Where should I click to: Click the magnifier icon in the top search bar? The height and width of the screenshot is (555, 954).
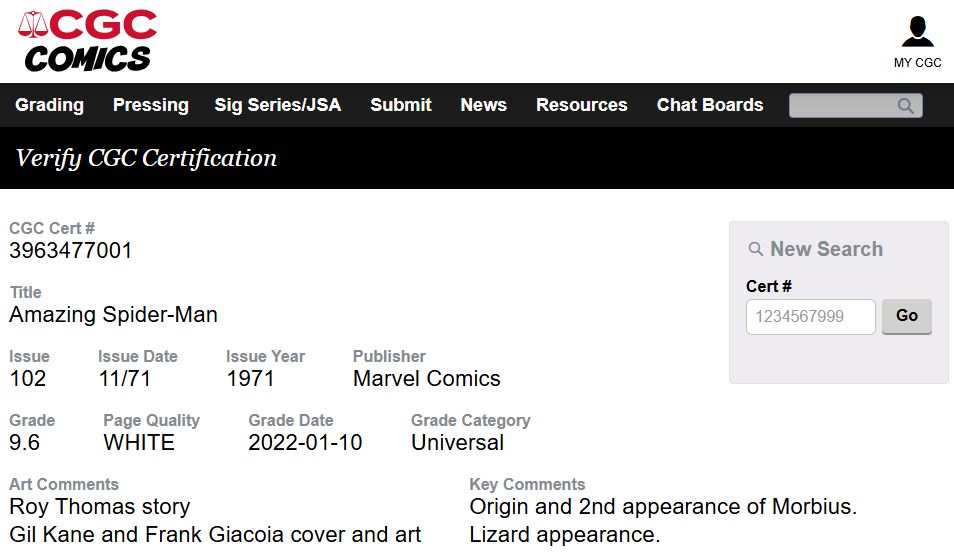click(x=905, y=105)
